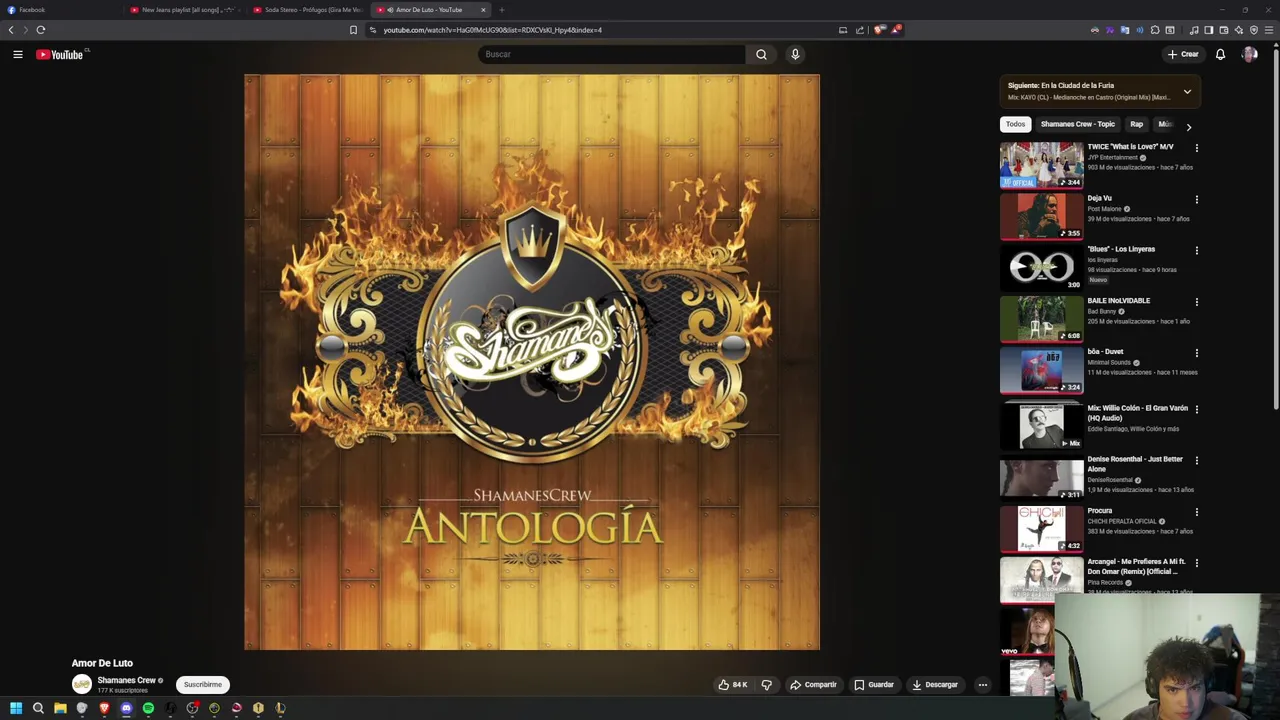Open the account avatar menu

(x=1249, y=55)
